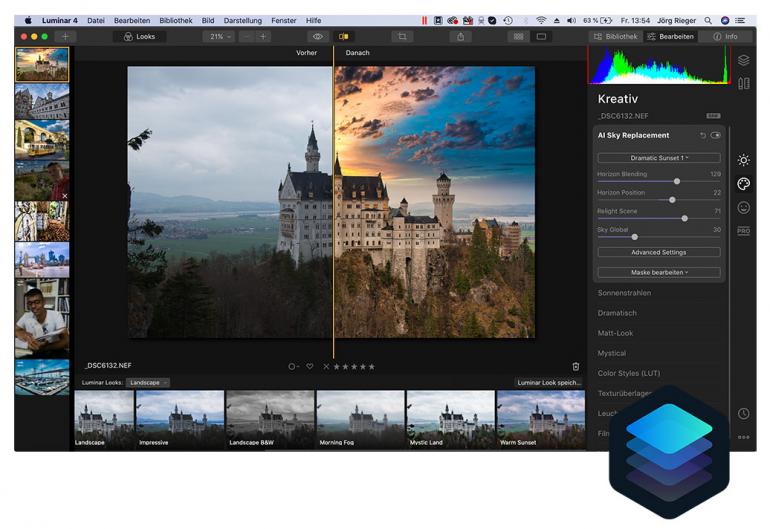770x529 pixels.
Task: Apply the Landscape B&W look thumbnail
Action: pyautogui.click(x=270, y=419)
